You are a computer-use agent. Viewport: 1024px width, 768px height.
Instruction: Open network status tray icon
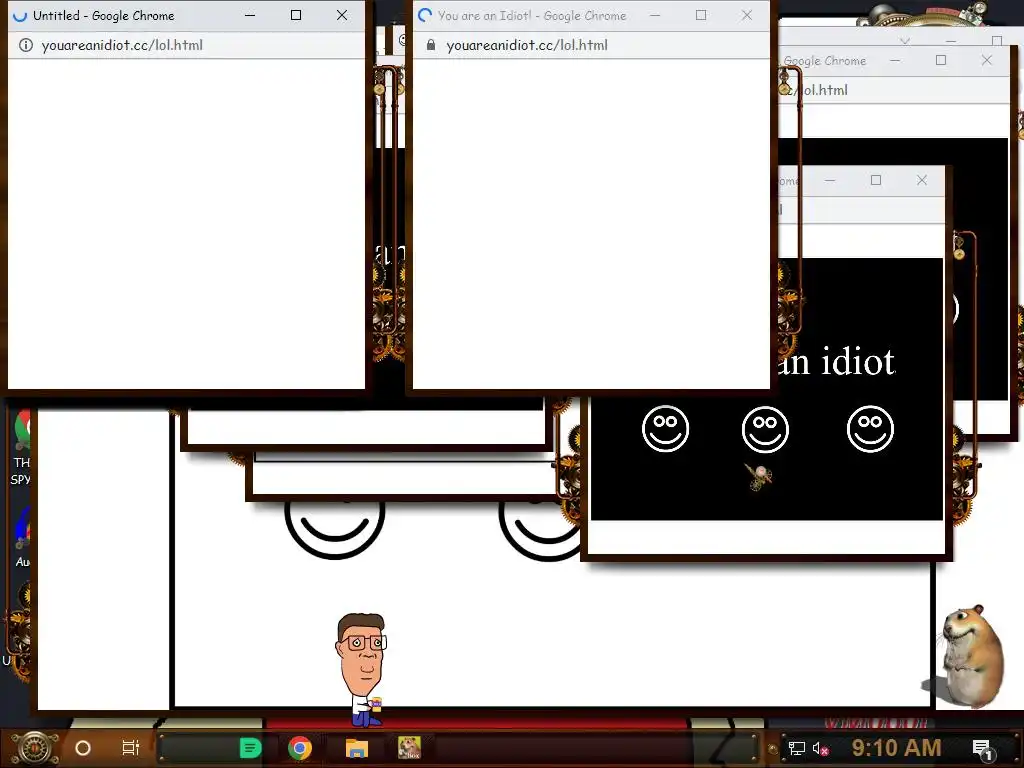[796, 748]
